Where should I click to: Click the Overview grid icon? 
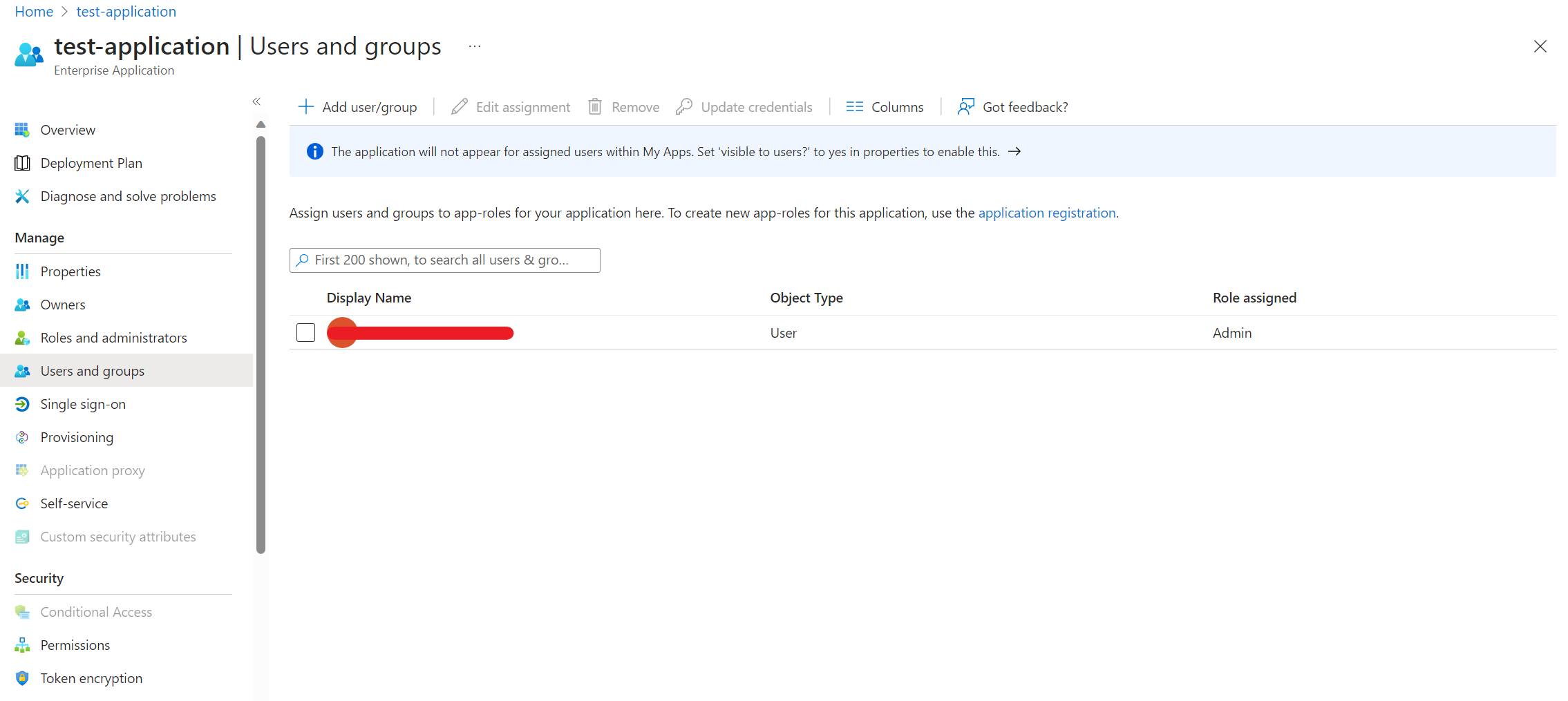pos(22,130)
